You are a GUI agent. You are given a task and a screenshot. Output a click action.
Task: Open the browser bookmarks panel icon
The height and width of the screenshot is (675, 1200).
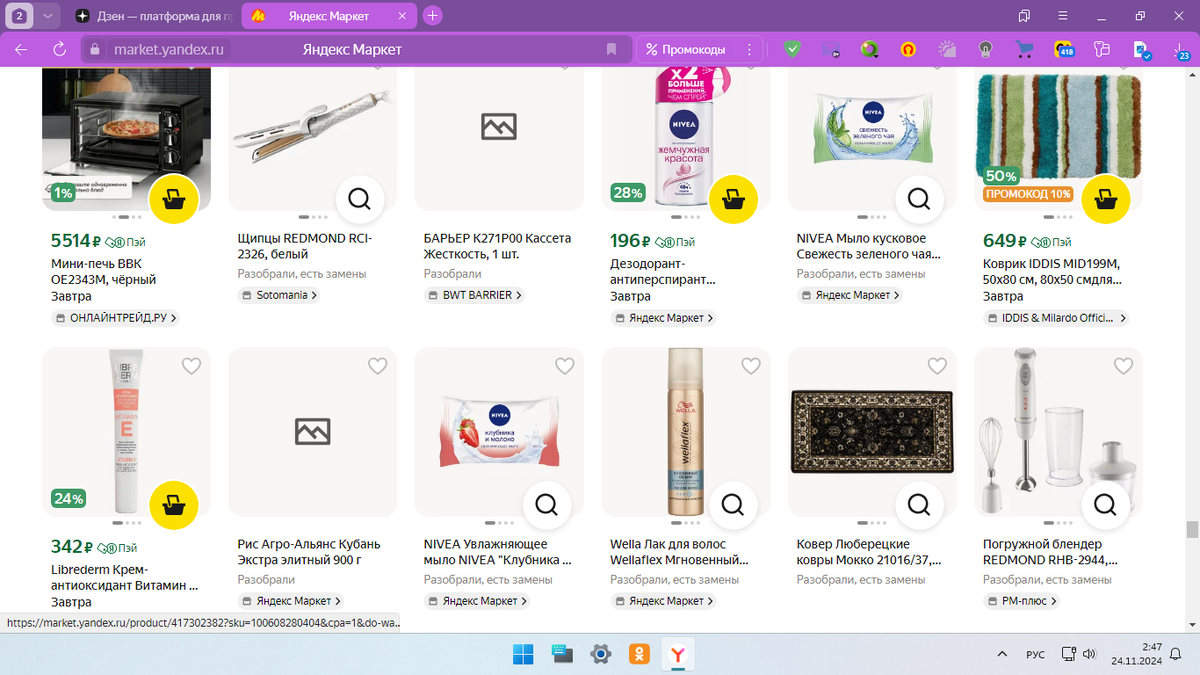coord(1024,16)
